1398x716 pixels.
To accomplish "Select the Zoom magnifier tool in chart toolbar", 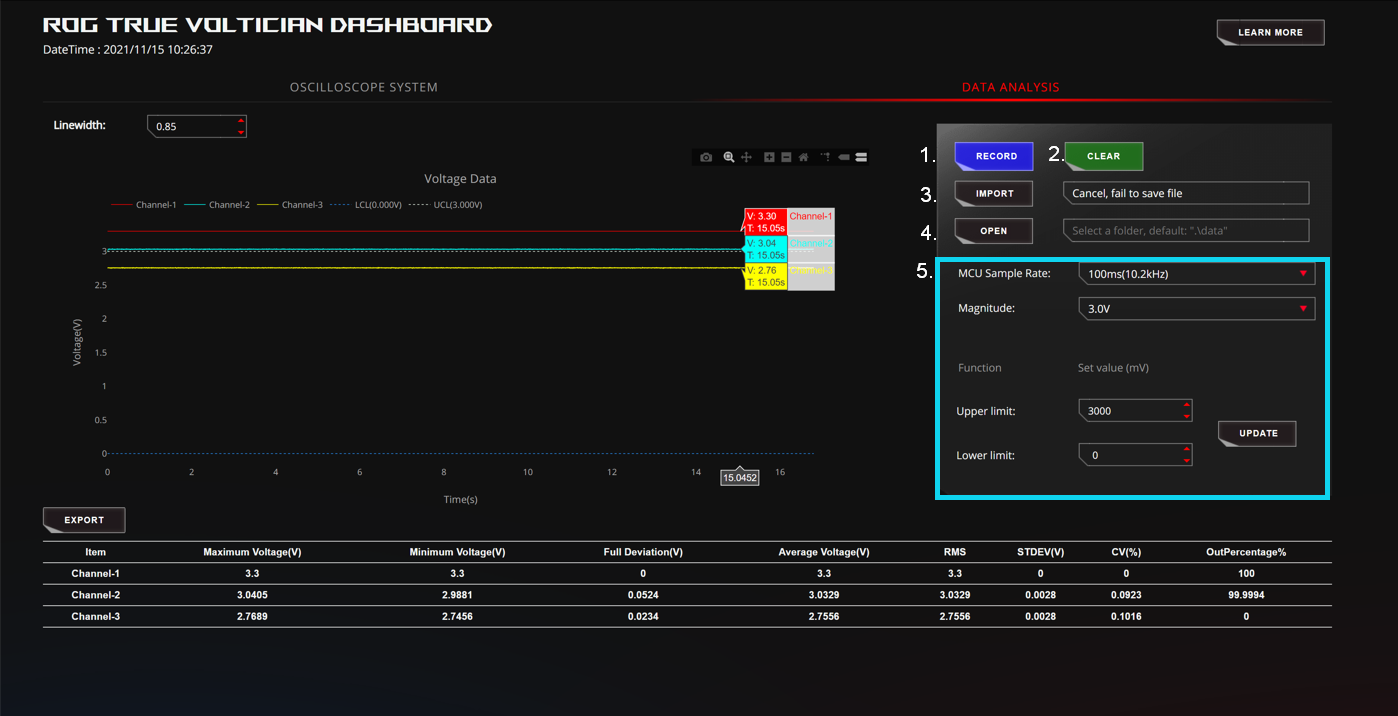I will point(729,157).
